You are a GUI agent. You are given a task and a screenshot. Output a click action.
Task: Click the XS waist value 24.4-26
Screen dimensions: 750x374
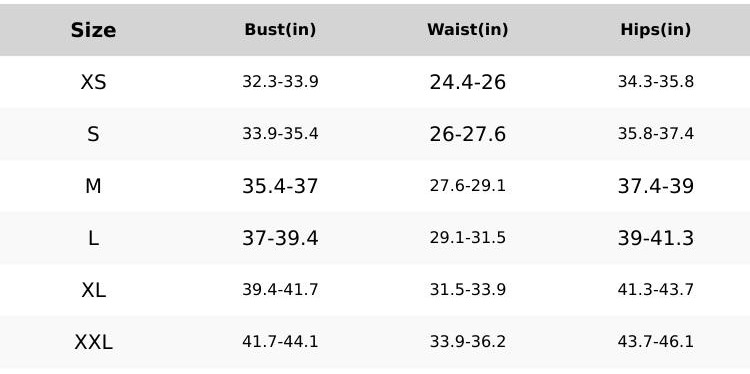pos(467,82)
